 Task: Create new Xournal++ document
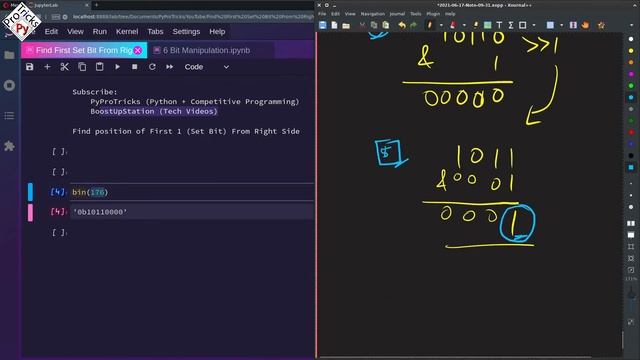coord(334,25)
